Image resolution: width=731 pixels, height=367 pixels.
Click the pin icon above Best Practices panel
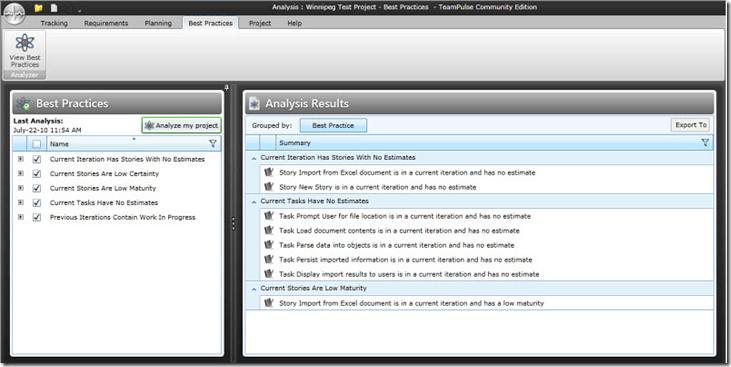[x=227, y=87]
